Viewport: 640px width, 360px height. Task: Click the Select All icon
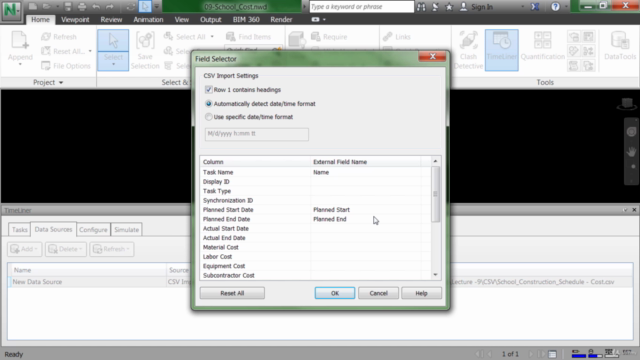coord(168,36)
